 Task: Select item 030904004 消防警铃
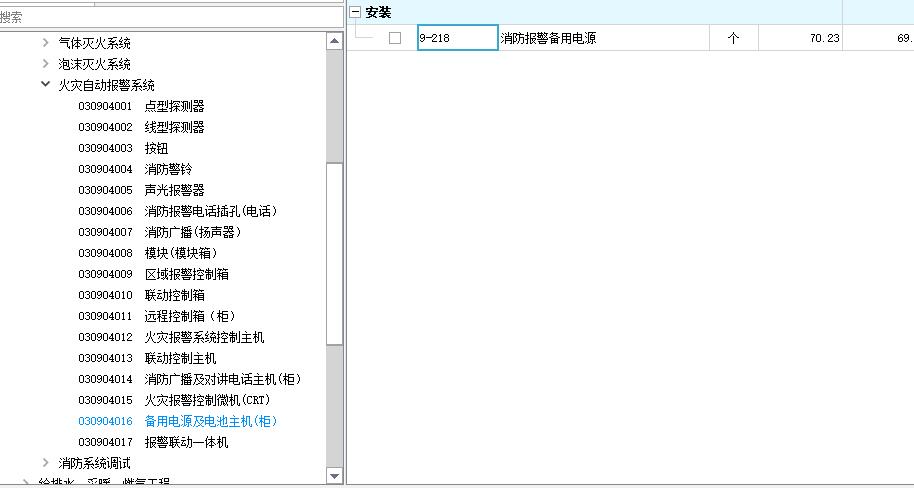[x=135, y=169]
